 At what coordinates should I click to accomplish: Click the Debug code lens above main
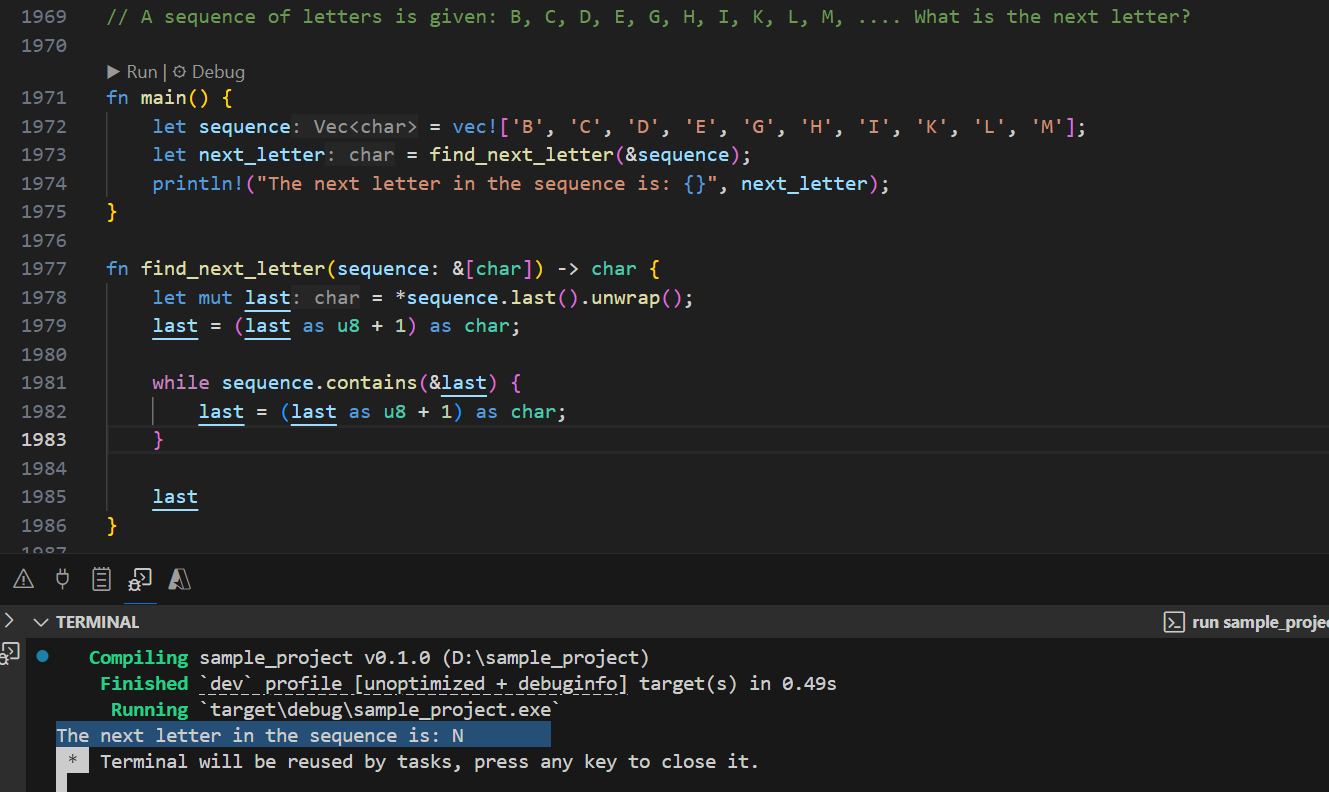208,72
